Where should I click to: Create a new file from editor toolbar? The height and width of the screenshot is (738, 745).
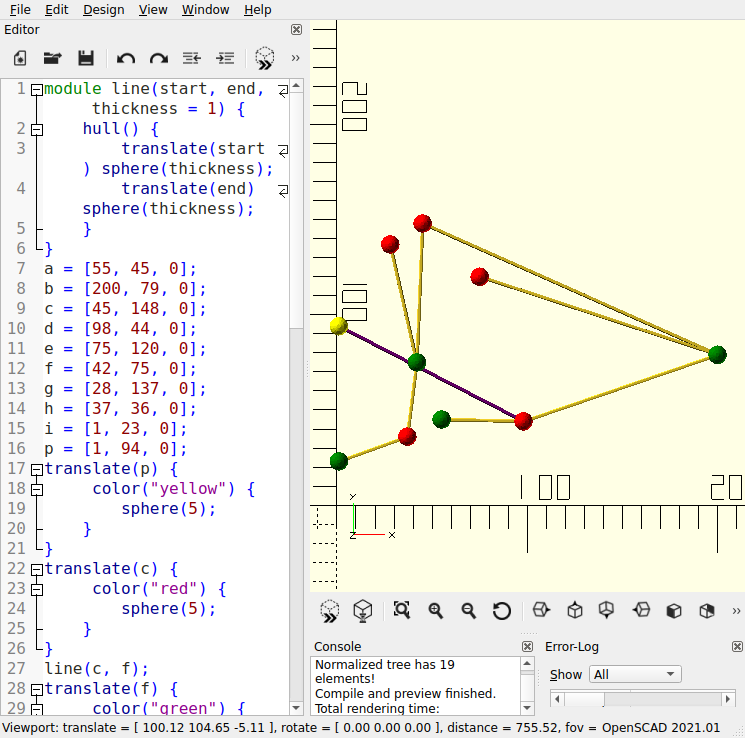coord(20,58)
